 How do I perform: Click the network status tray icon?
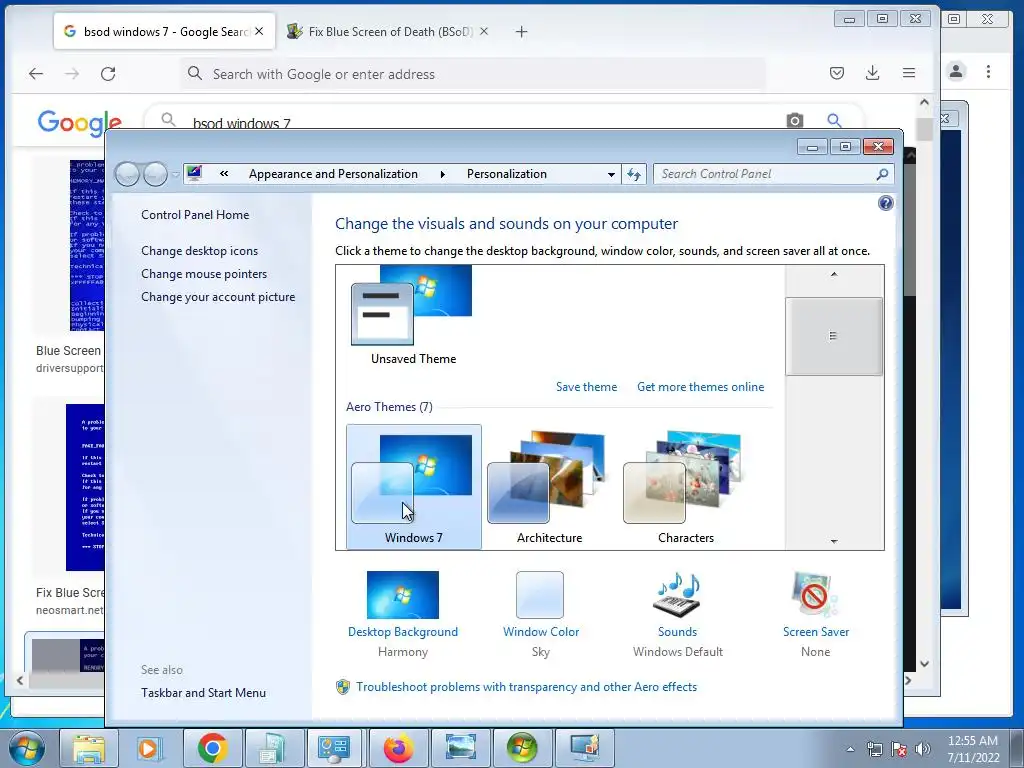point(874,749)
